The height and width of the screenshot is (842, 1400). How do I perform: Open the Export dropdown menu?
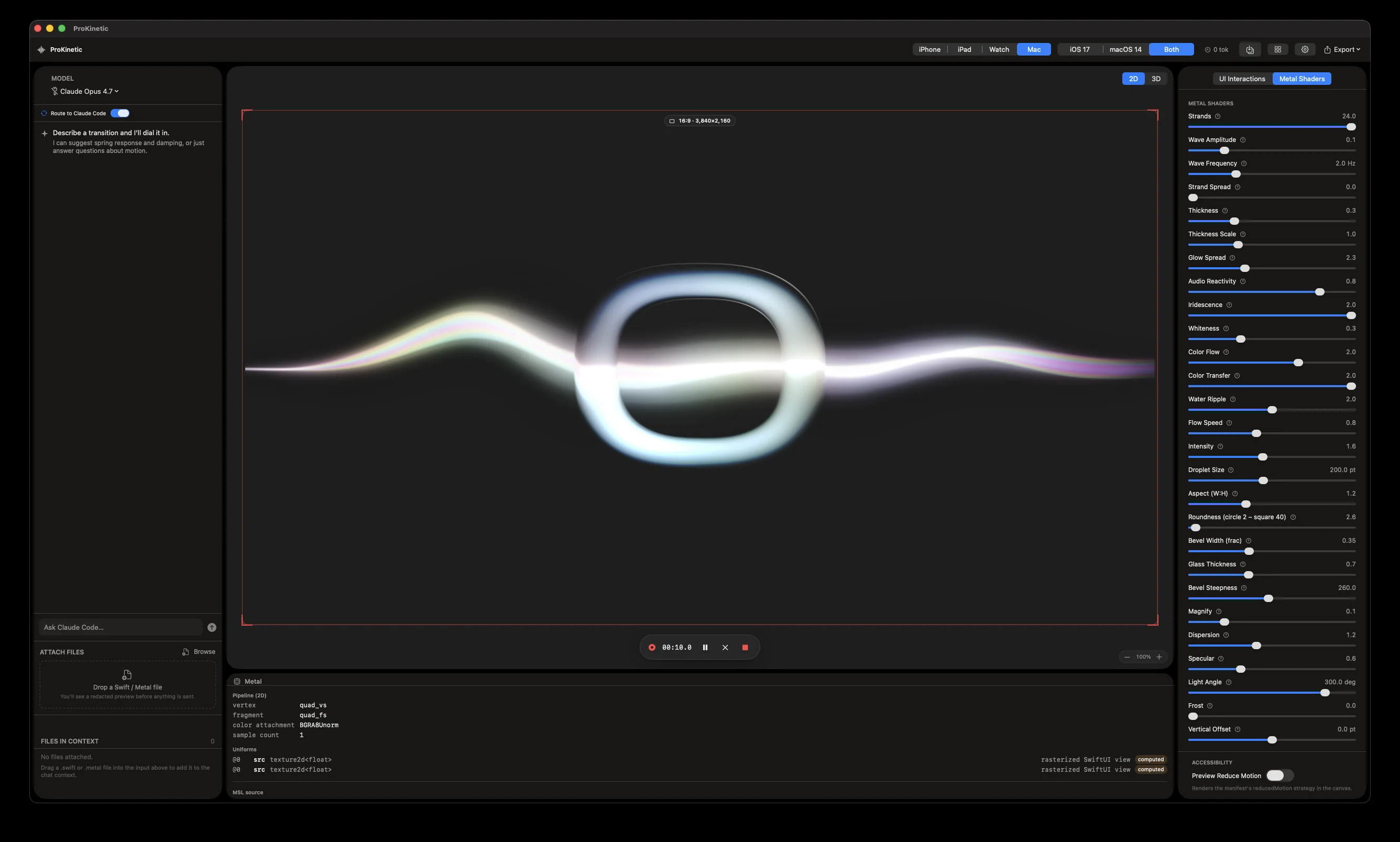pyautogui.click(x=1341, y=49)
